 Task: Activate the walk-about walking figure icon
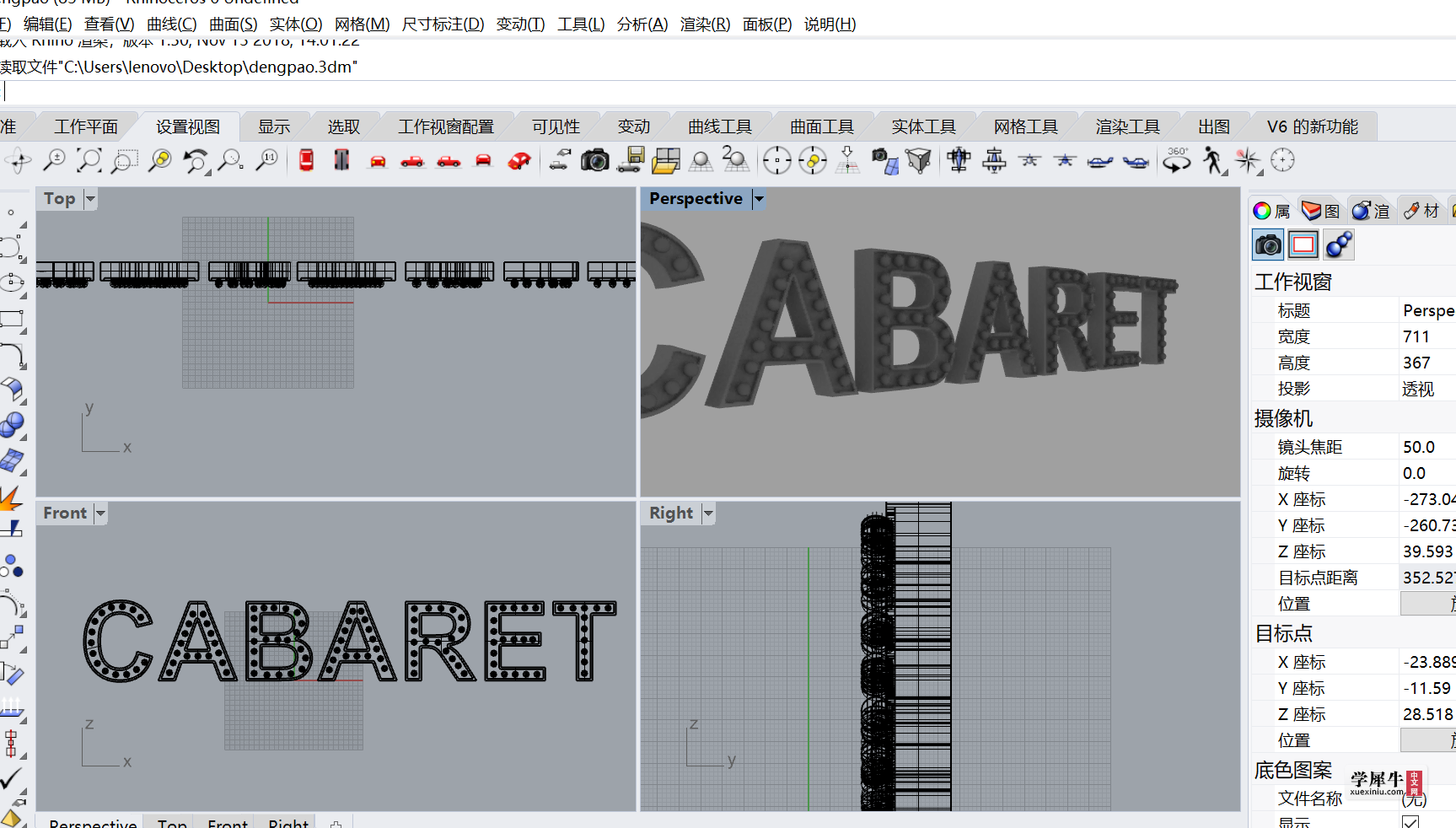[x=1212, y=160]
